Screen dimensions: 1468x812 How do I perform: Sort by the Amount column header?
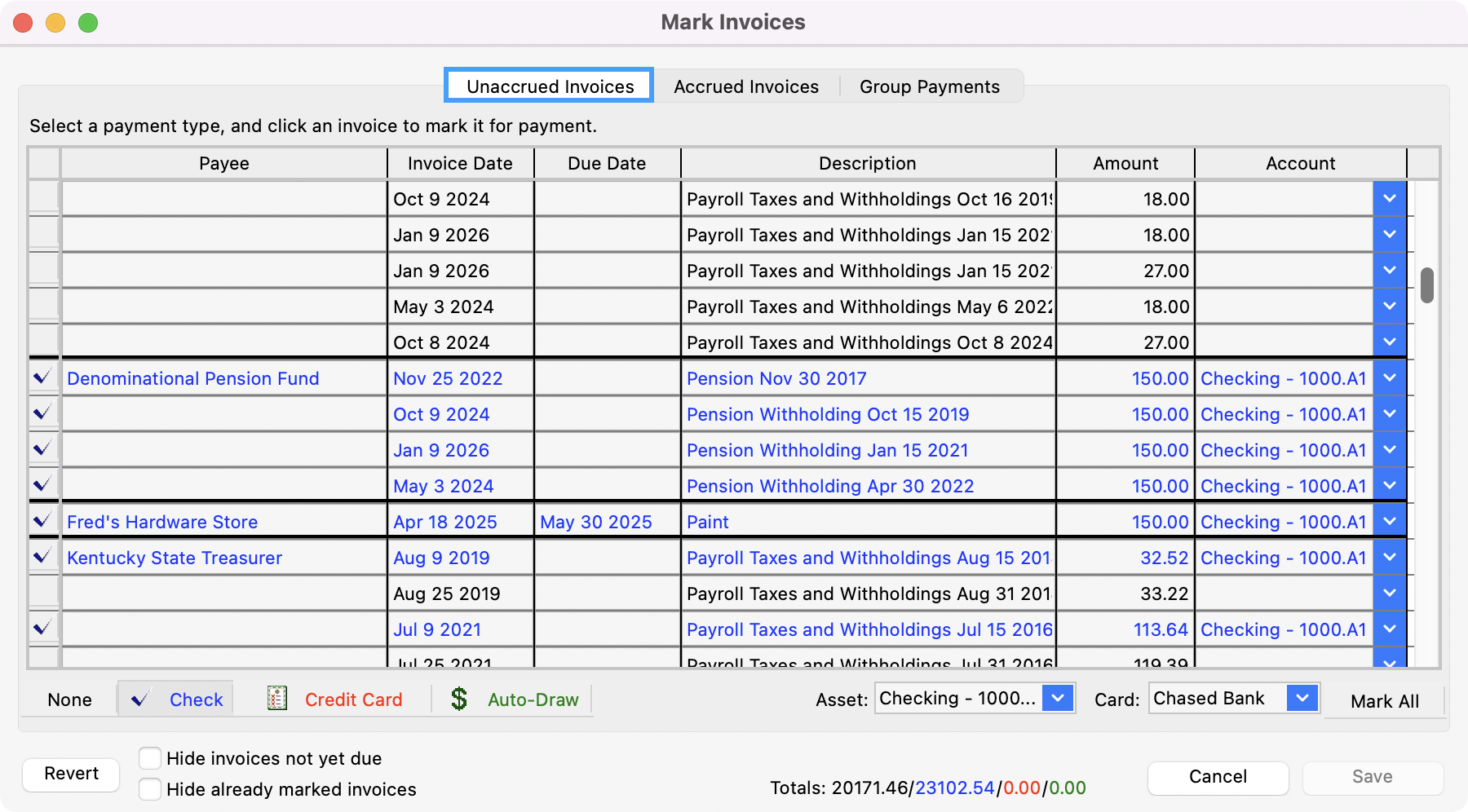click(1125, 163)
